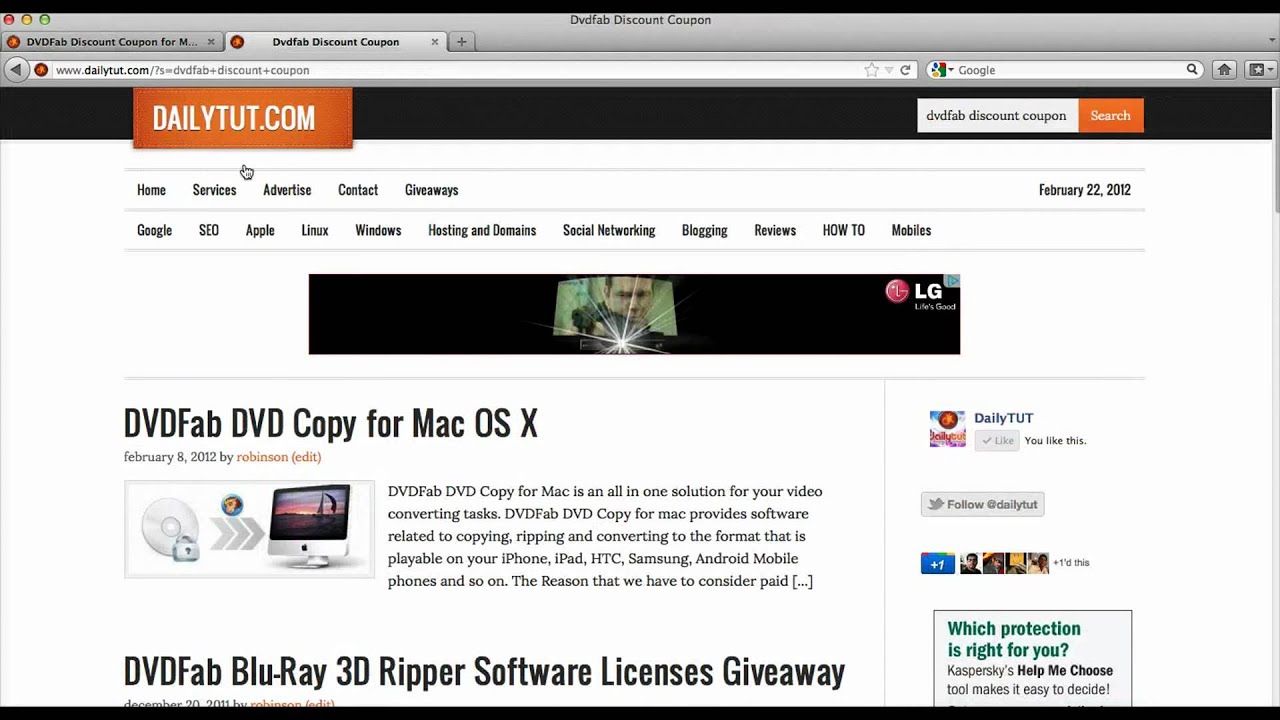
Task: Go to browser home page icon
Action: pyautogui.click(x=1224, y=70)
